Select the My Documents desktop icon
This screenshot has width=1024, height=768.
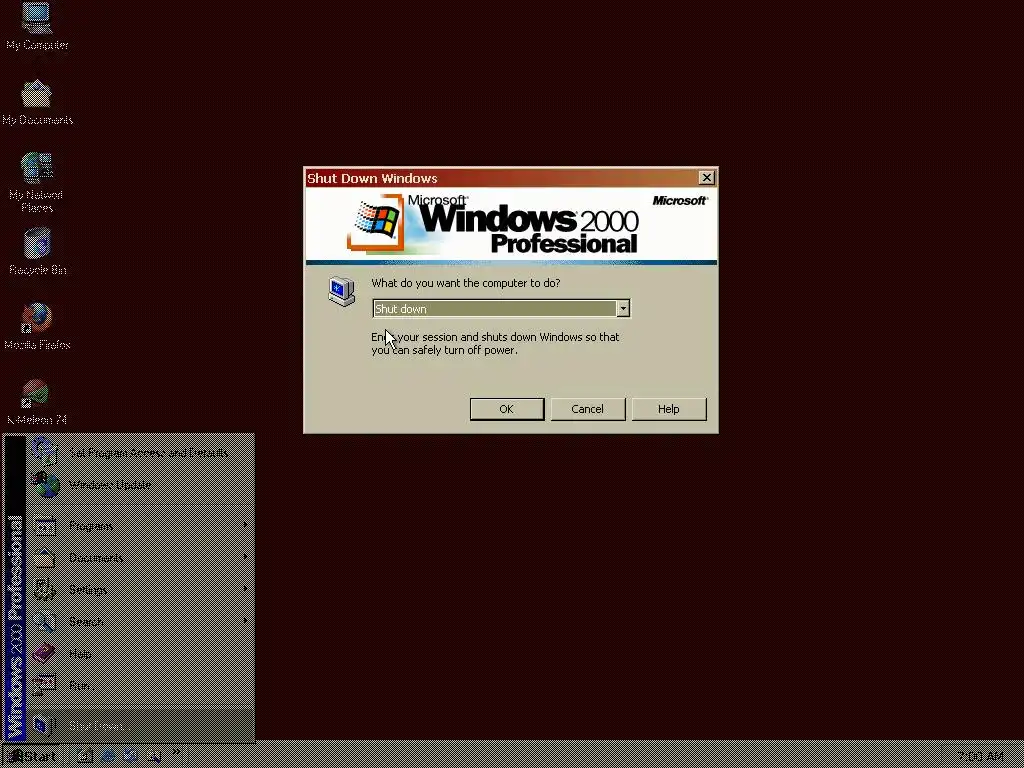[37, 102]
